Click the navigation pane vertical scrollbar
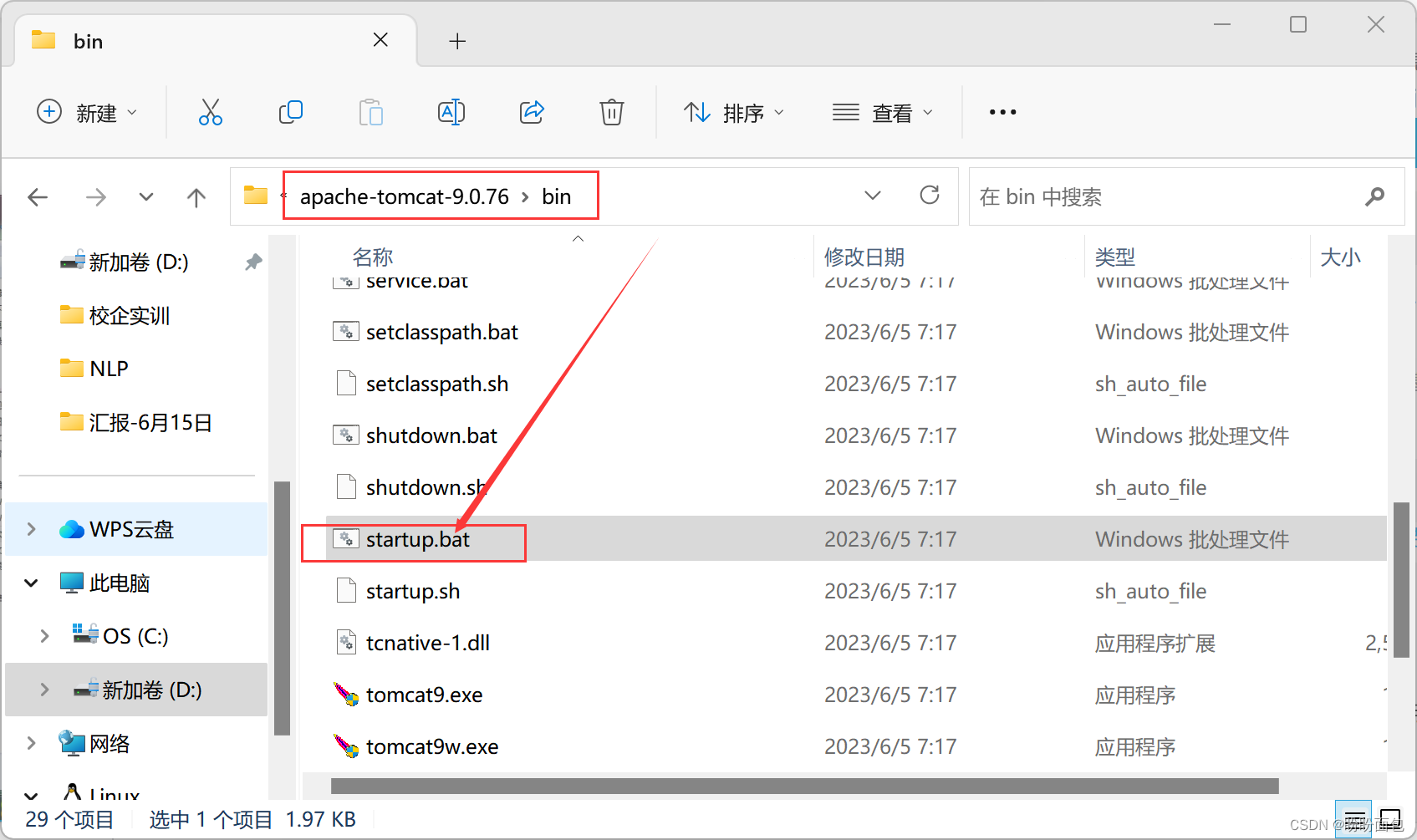Viewport: 1417px width, 840px height. point(282,608)
